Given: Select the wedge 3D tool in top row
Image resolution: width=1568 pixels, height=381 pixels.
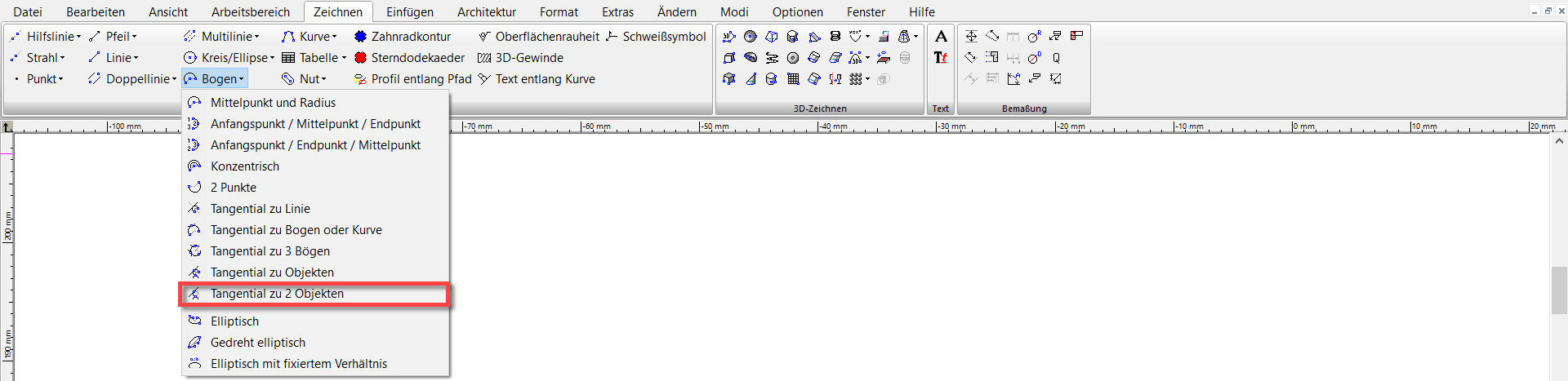Looking at the screenshot, I should [x=814, y=36].
